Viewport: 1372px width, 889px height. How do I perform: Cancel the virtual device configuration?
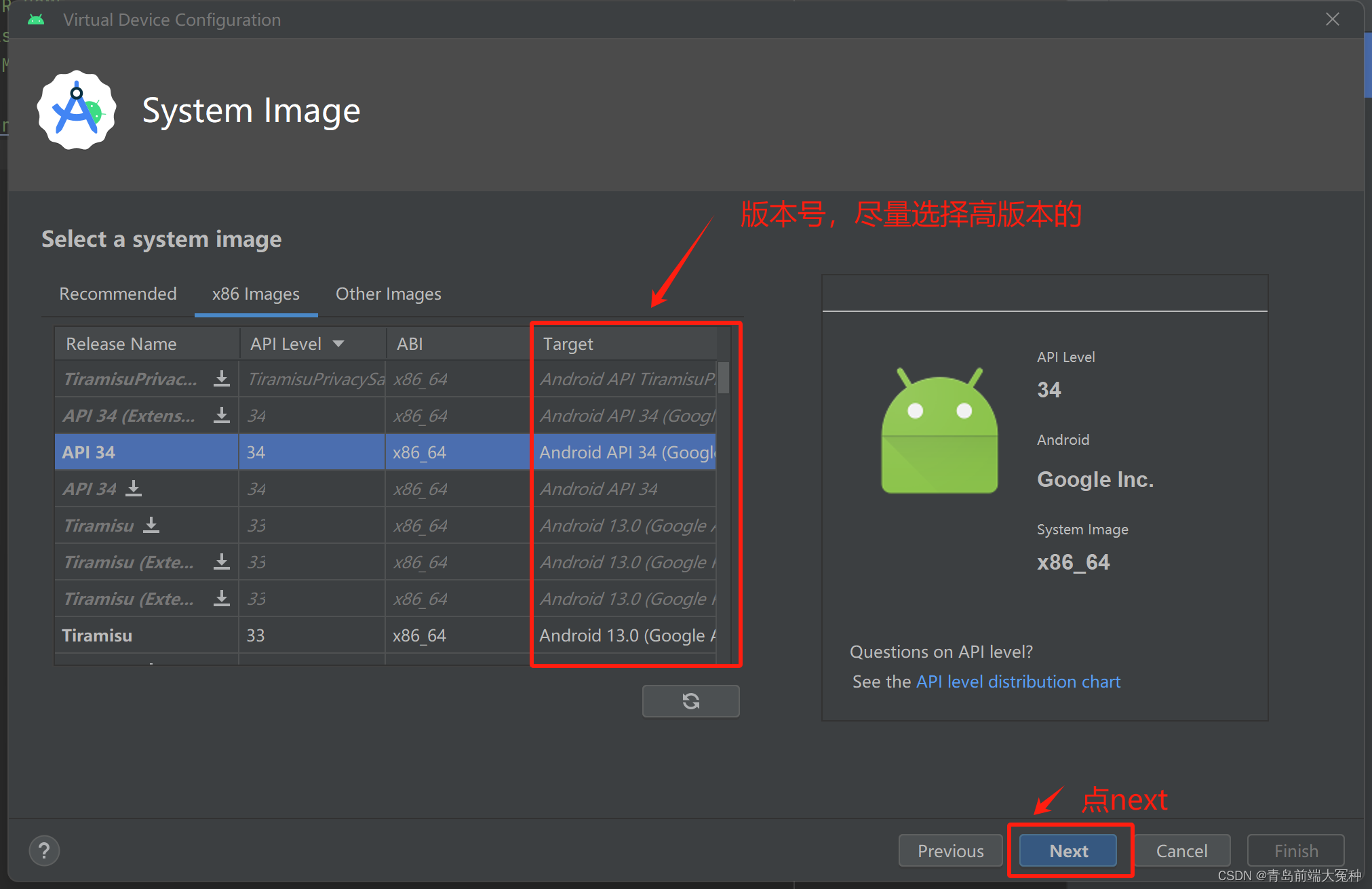pyautogui.click(x=1181, y=850)
